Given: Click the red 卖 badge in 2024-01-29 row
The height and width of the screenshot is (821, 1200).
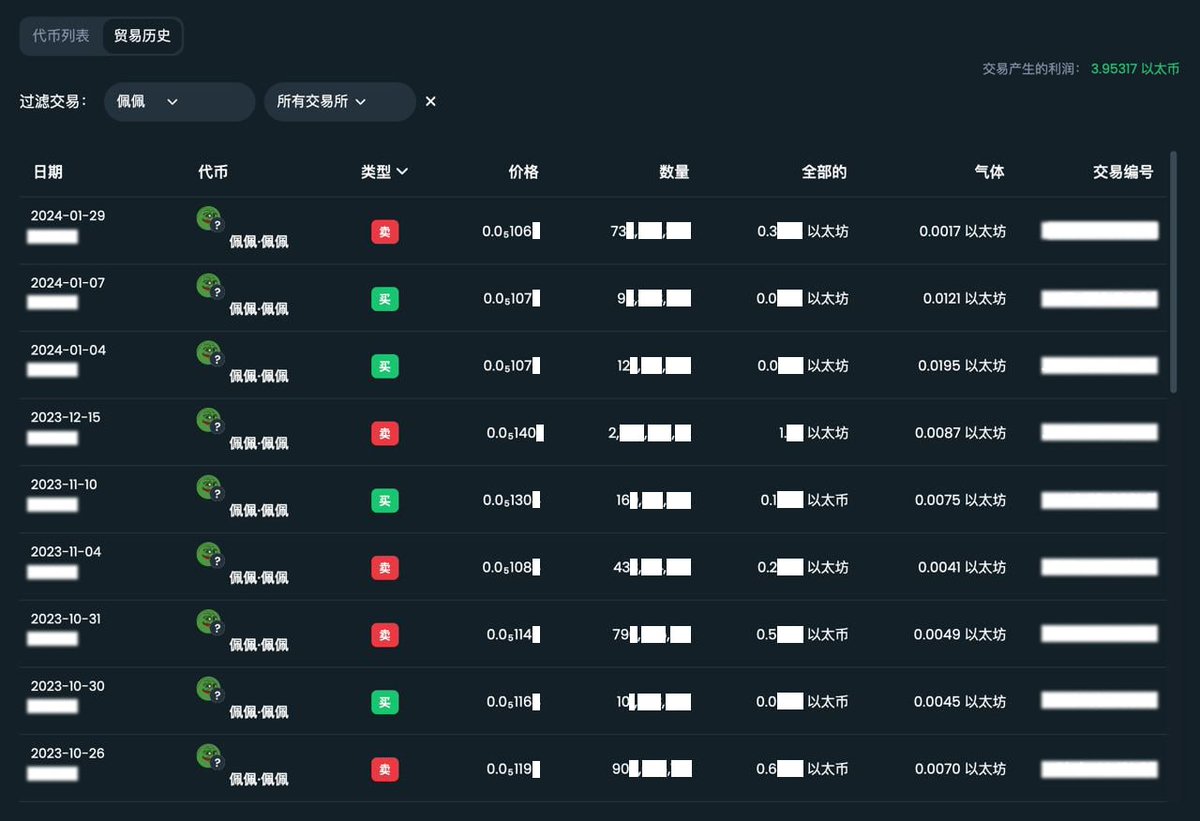Looking at the screenshot, I should (385, 232).
